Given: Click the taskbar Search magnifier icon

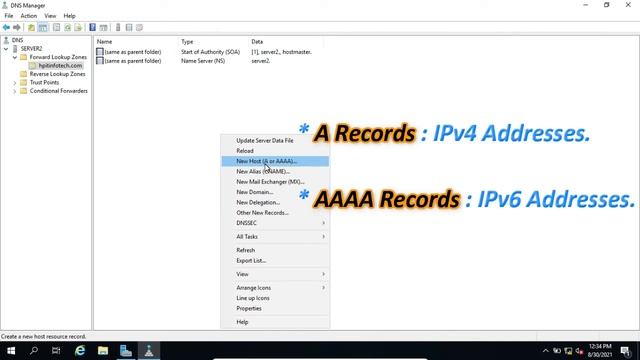Looking at the screenshot, I should [34, 351].
